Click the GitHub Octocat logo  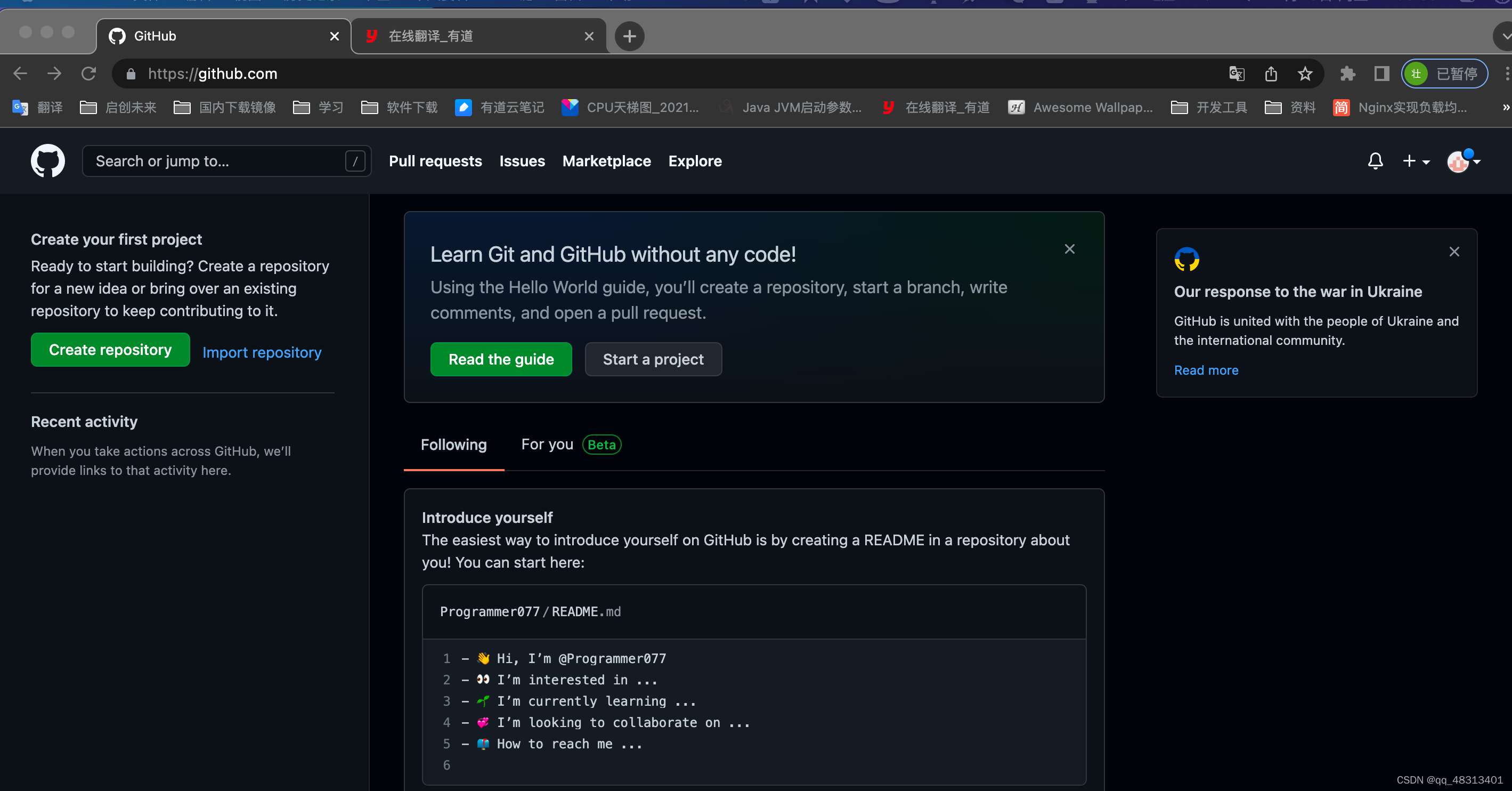coord(47,160)
